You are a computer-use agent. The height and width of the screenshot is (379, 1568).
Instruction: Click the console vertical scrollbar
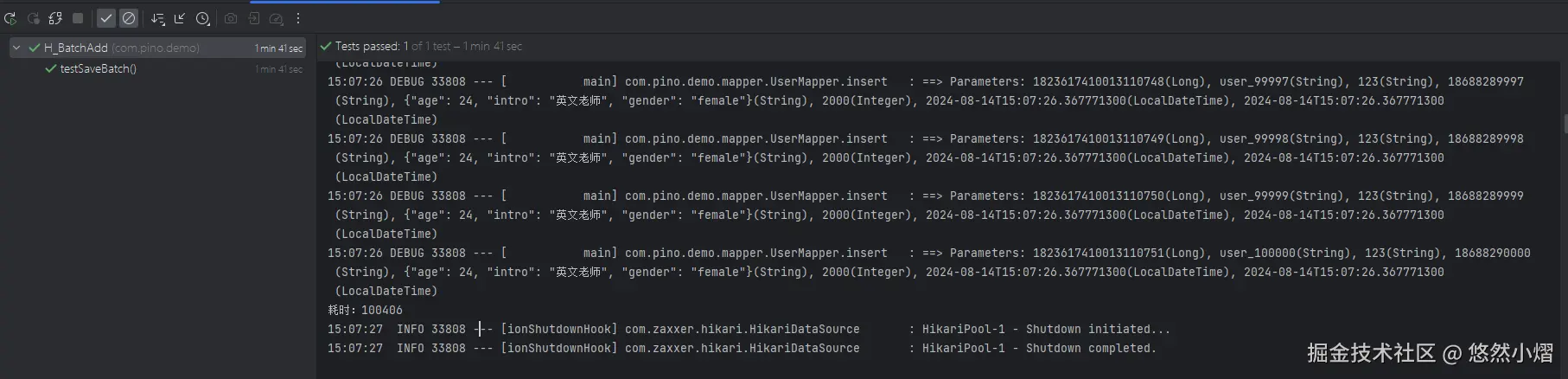[1565, 124]
